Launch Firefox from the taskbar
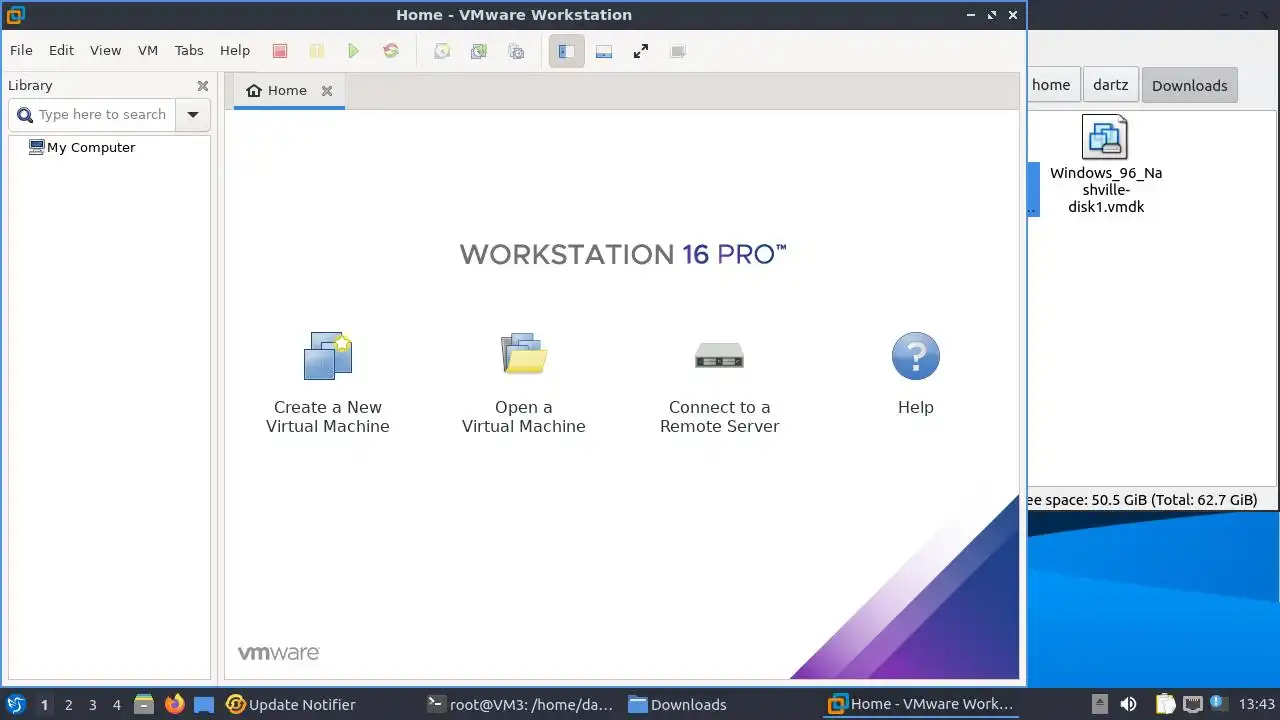1280x720 pixels. pyautogui.click(x=174, y=704)
